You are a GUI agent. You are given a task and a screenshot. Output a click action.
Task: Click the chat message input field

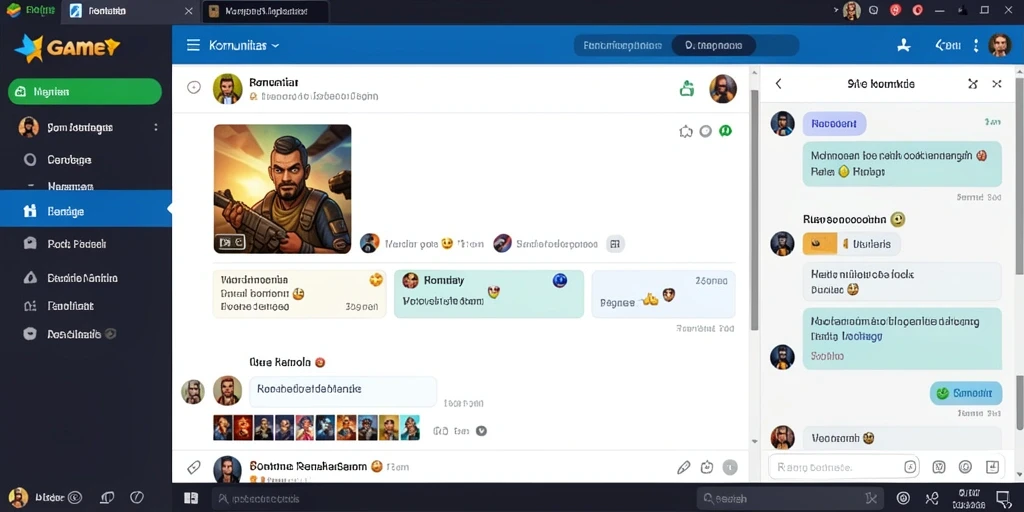844,467
